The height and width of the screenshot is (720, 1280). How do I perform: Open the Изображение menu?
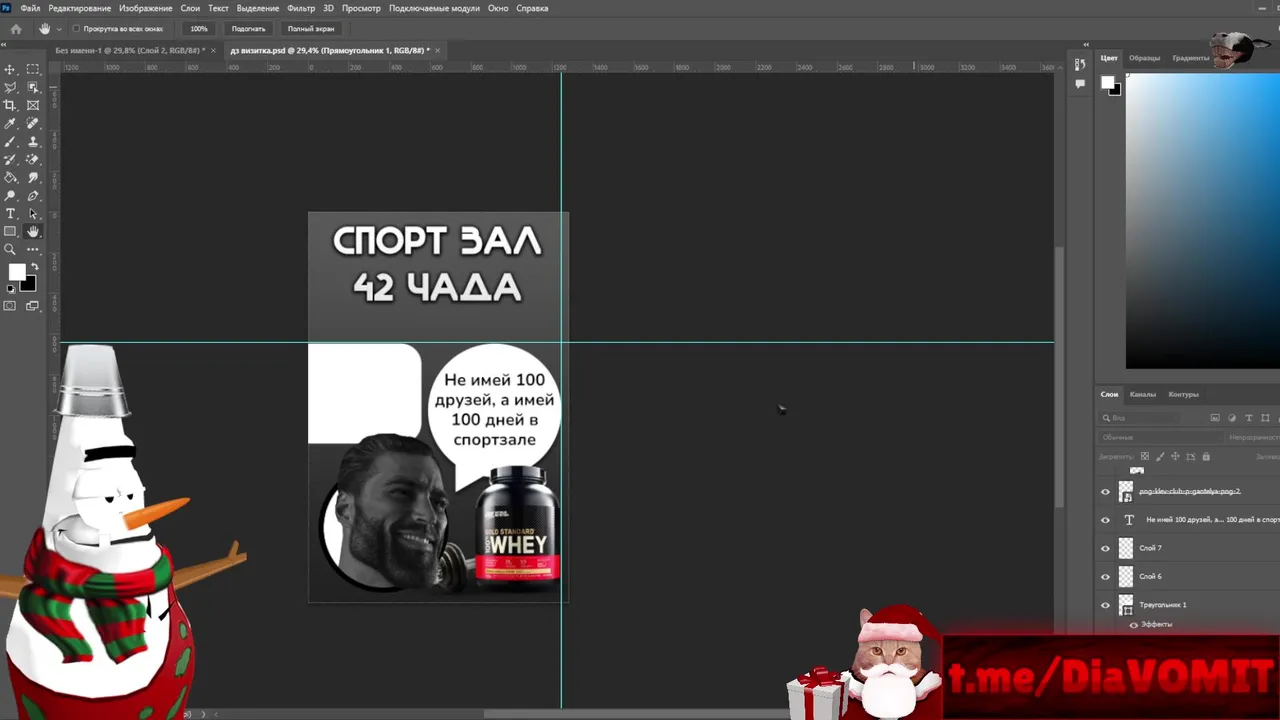(146, 8)
